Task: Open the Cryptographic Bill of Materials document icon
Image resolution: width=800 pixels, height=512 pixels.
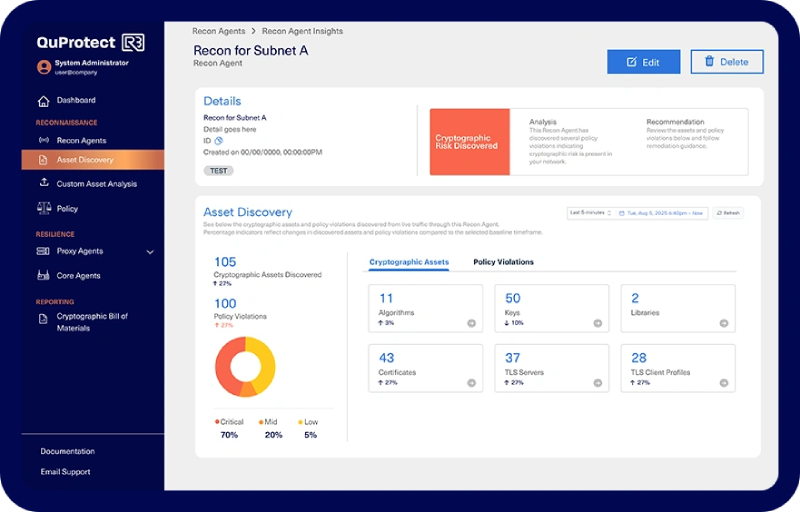Action: (x=43, y=319)
